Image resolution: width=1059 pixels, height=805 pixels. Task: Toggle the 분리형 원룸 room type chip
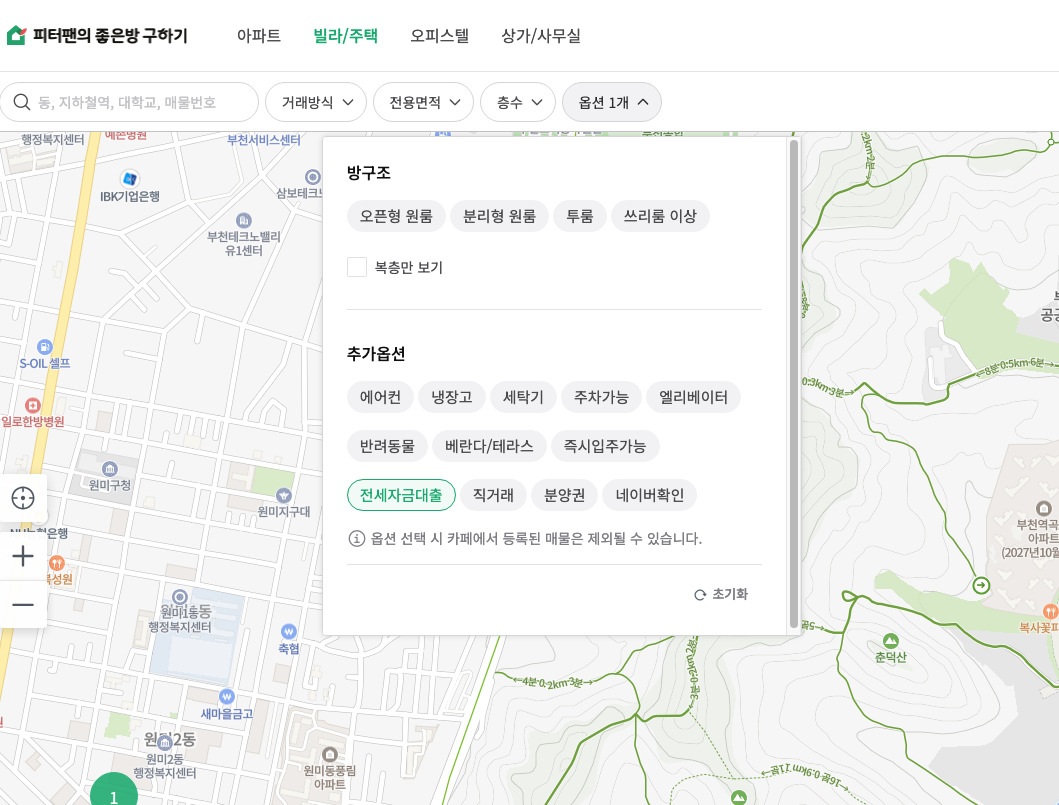coord(499,216)
